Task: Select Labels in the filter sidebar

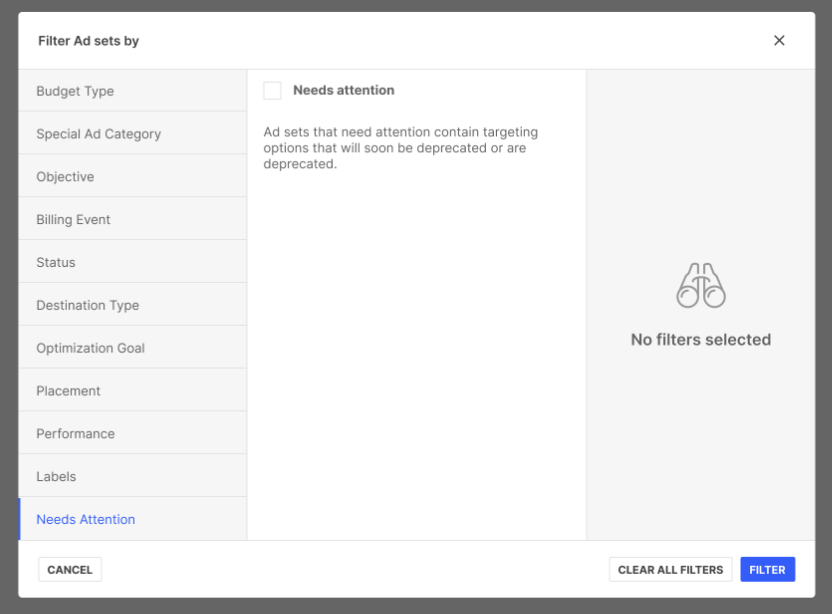Action: click(x=56, y=477)
